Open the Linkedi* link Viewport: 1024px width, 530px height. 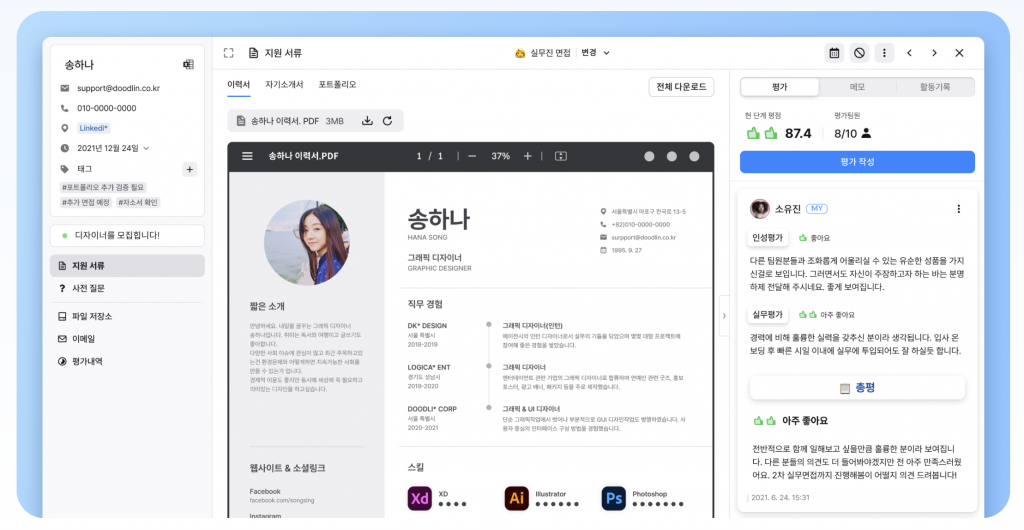[x=93, y=128]
